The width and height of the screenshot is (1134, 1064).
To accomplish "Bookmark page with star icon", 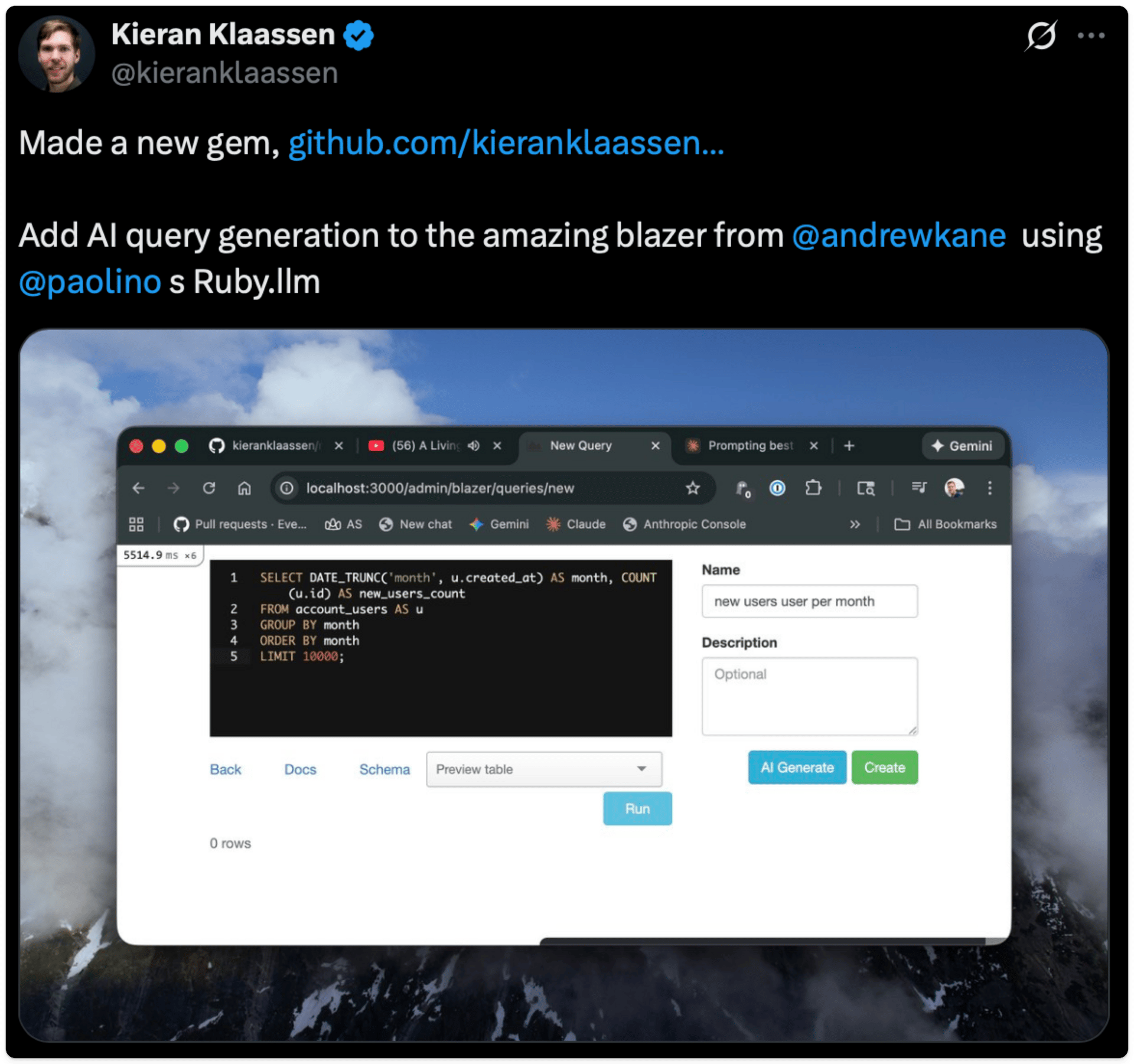I will pos(693,488).
